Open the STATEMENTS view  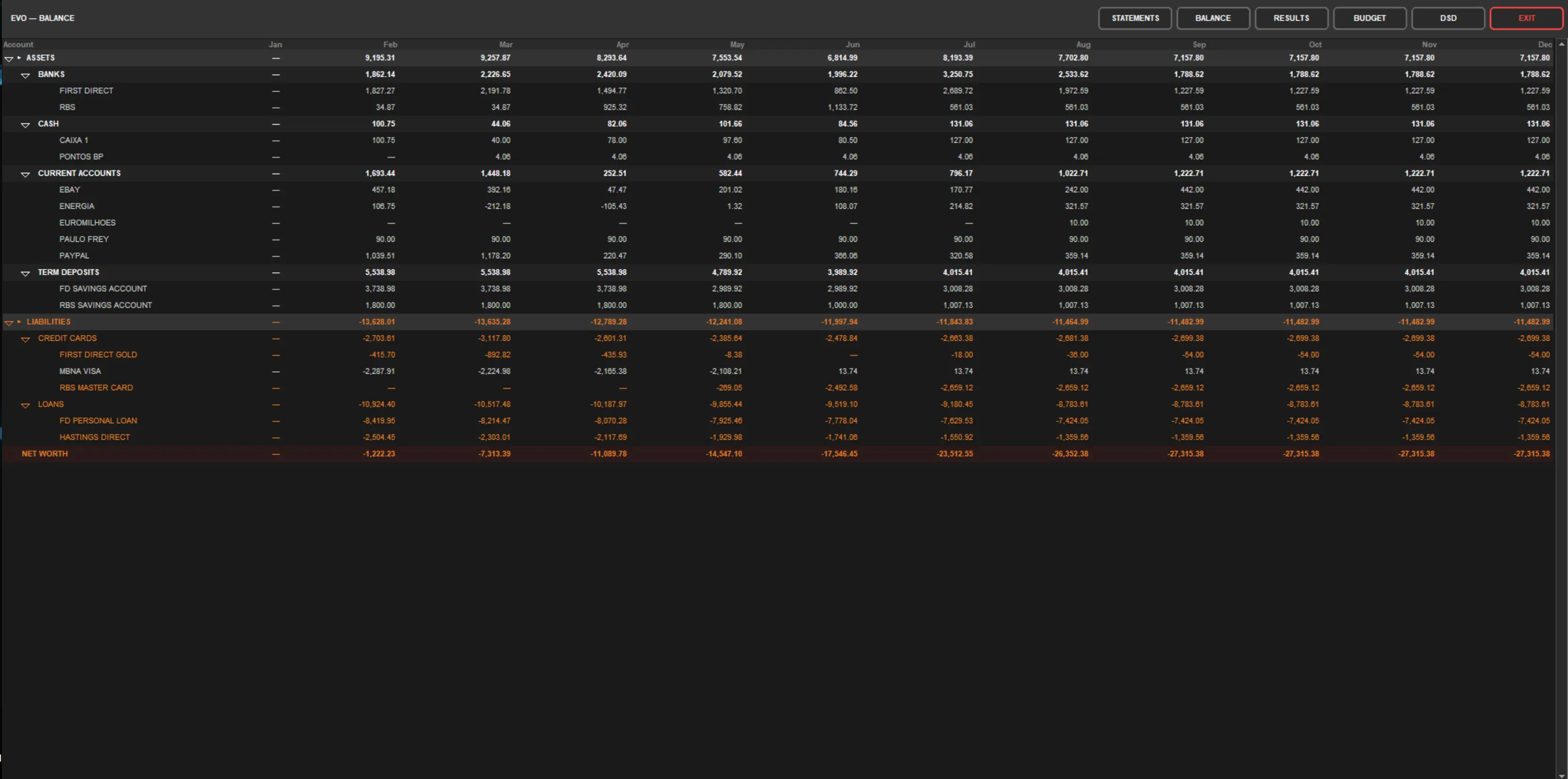click(1135, 18)
